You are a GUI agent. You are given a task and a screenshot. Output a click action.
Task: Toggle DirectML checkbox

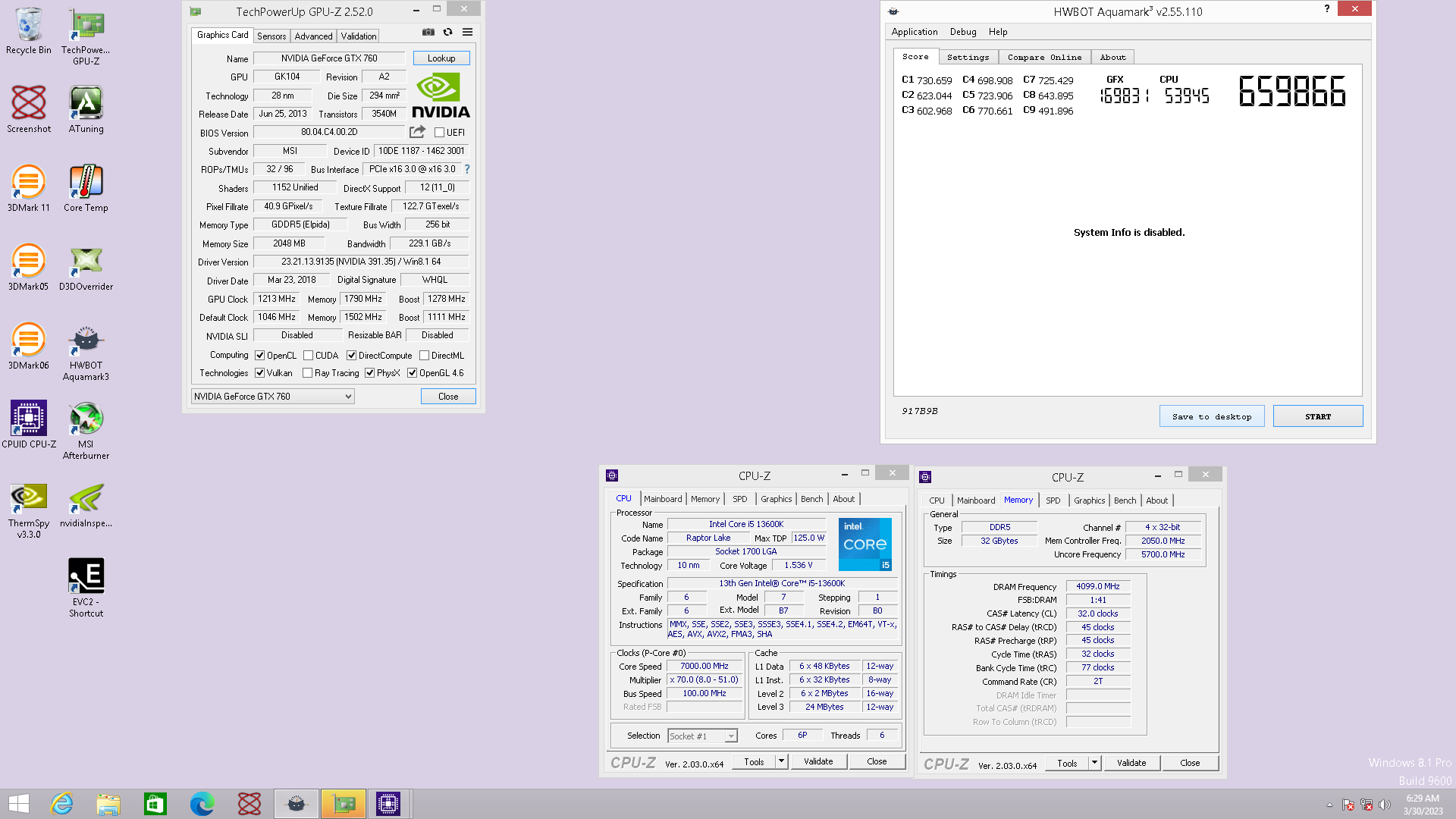click(x=425, y=356)
